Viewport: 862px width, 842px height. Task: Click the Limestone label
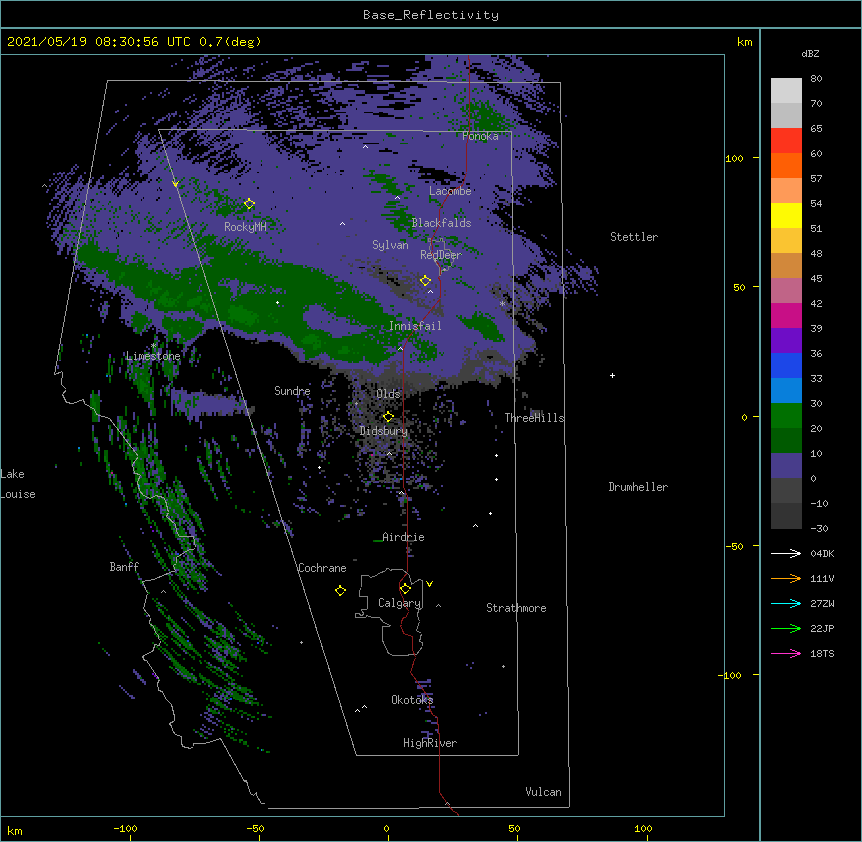pos(153,356)
